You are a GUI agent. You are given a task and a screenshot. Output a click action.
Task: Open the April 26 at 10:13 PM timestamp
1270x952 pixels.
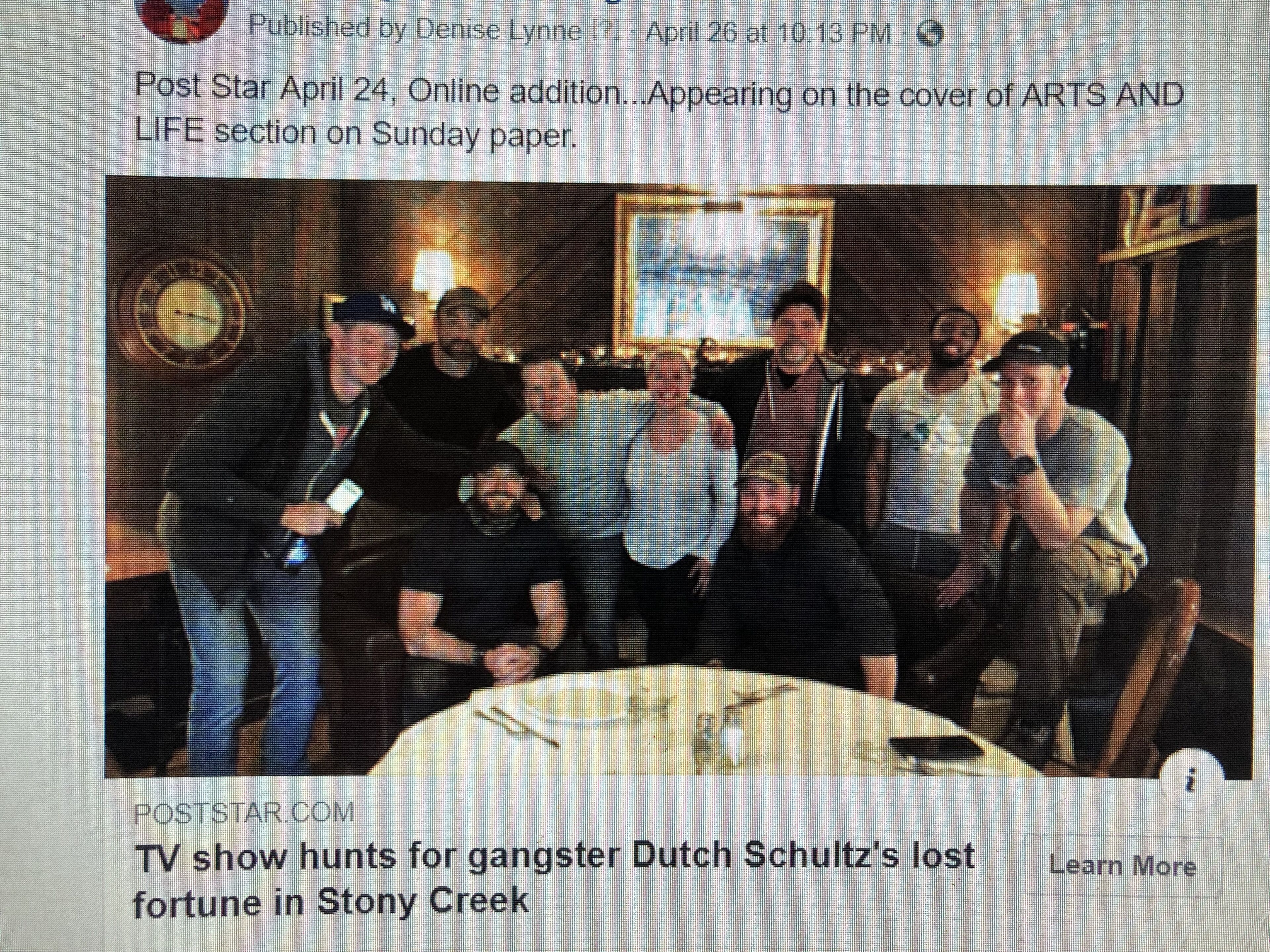pyautogui.click(x=768, y=33)
